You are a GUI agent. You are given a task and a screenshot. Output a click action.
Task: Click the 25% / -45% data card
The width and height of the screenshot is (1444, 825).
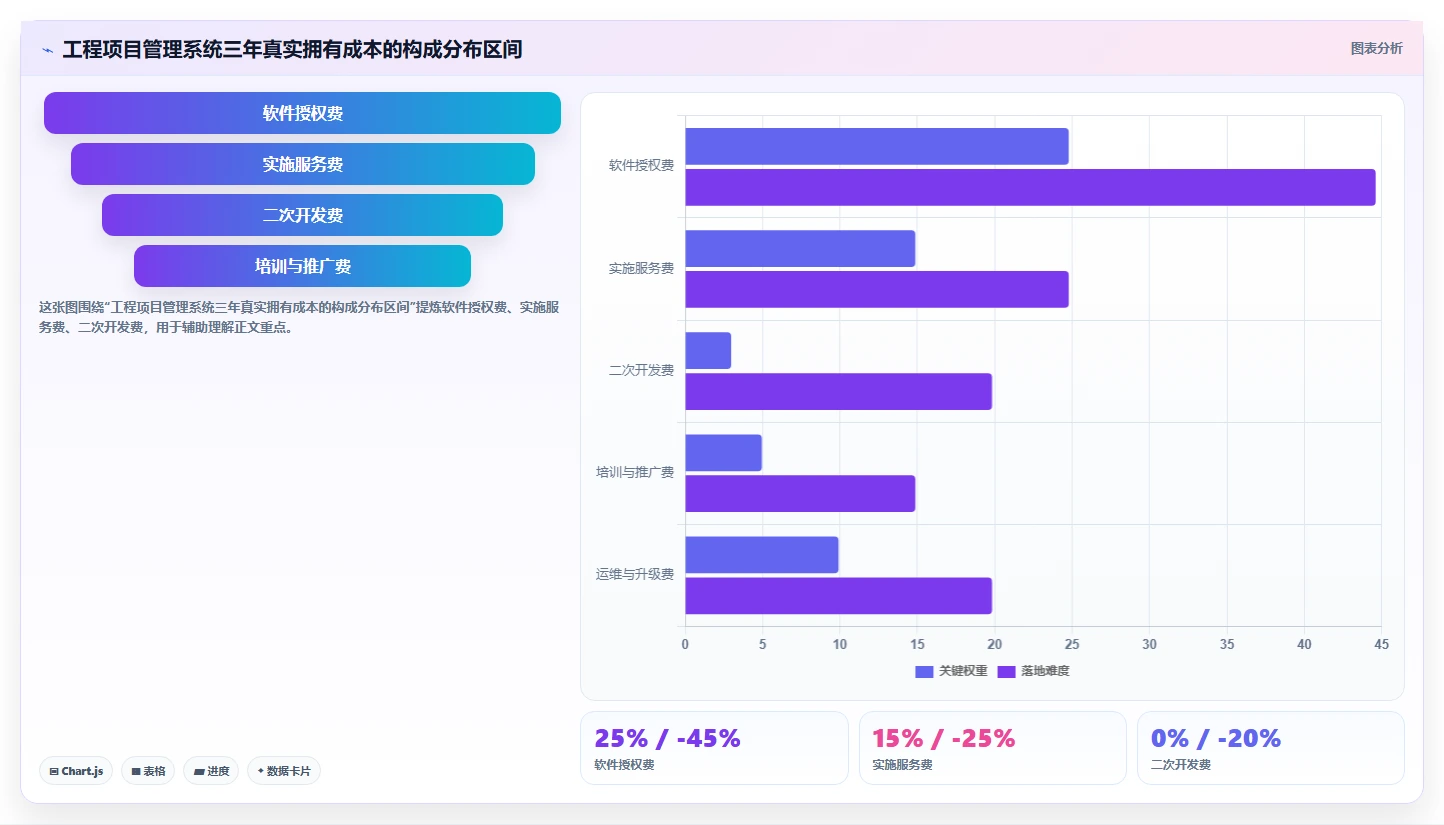(714, 748)
